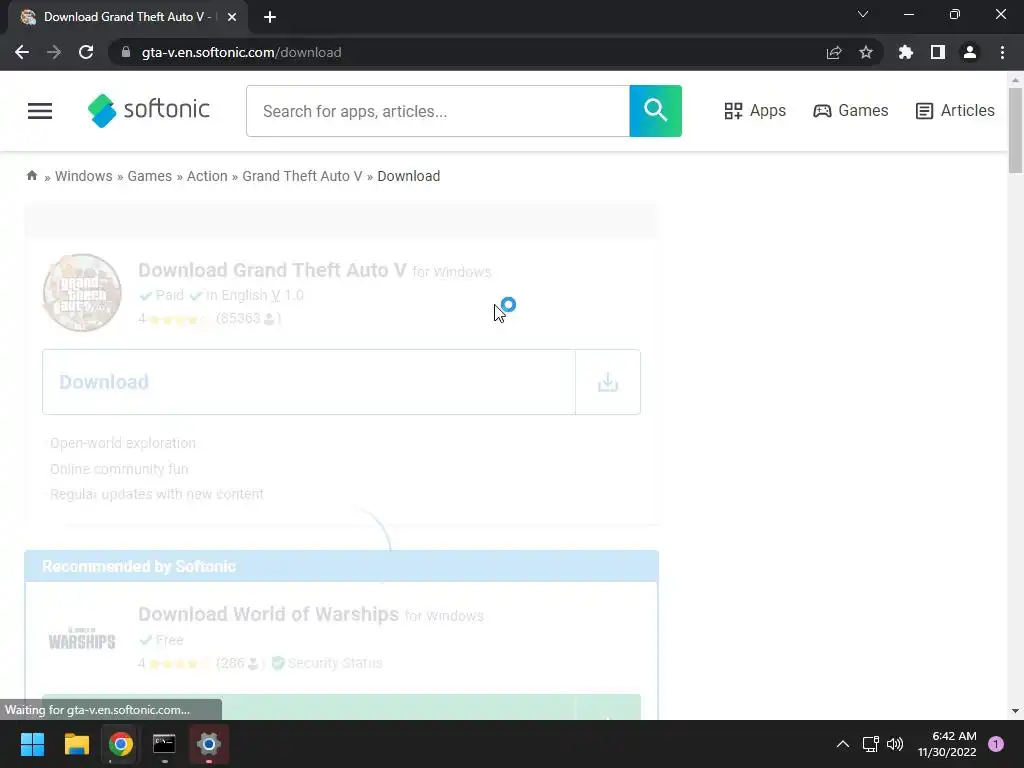The image size is (1024, 768).
Task: Open the volume tray icon
Action: 895,744
